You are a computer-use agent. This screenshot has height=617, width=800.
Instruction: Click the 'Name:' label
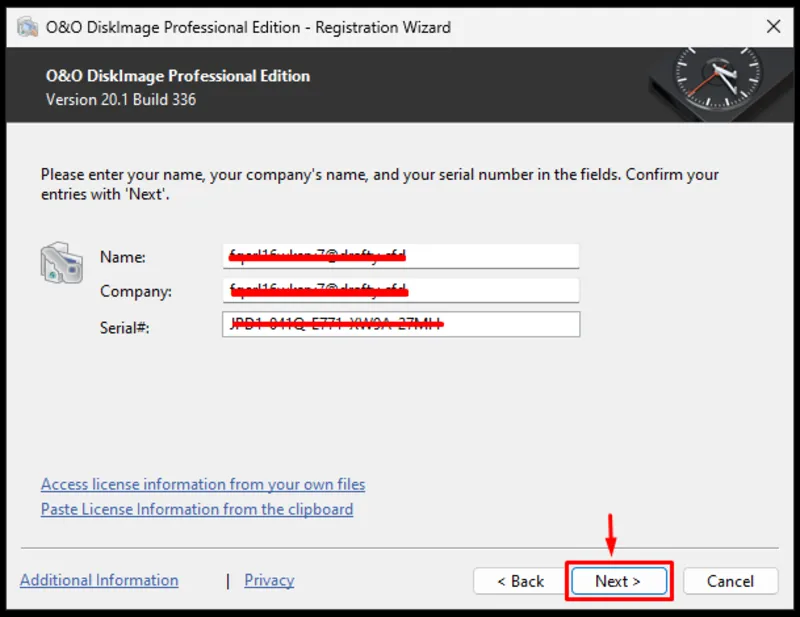pos(122,257)
